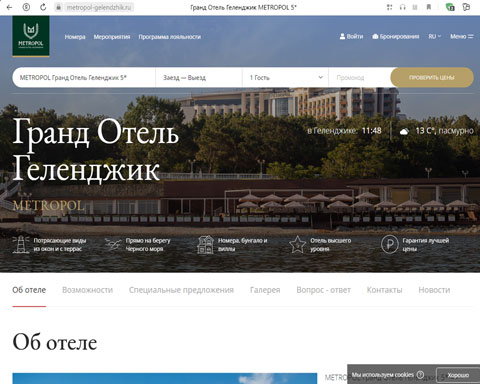Image resolution: width=480 pixels, height=384 pixels.
Task: Open the collections icon at toolbar far right
Action: click(x=466, y=7)
